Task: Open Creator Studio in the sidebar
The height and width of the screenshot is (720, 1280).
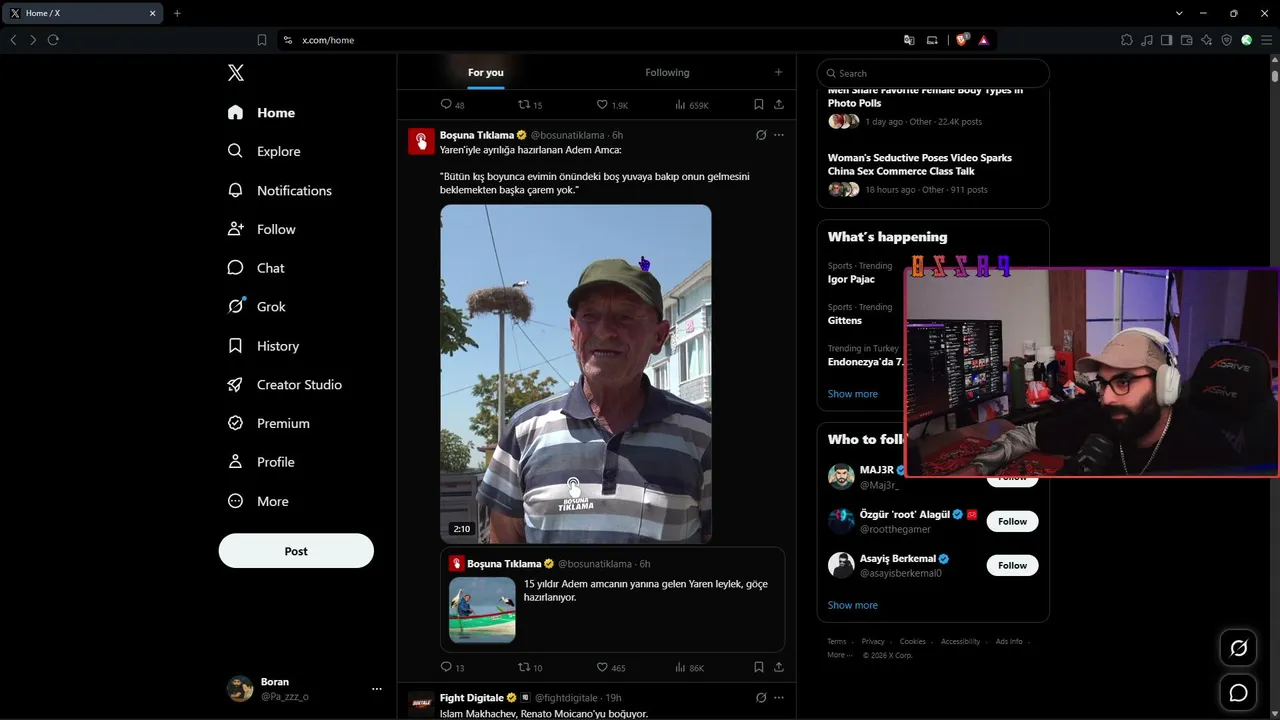Action: (284, 385)
